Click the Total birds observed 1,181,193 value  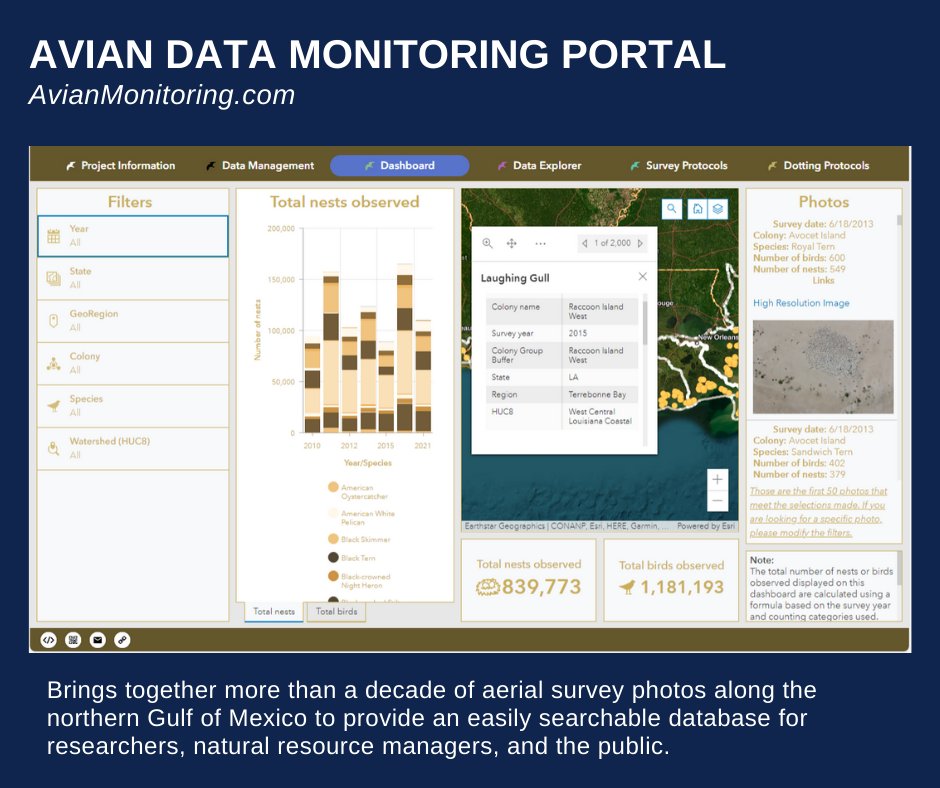[x=682, y=587]
